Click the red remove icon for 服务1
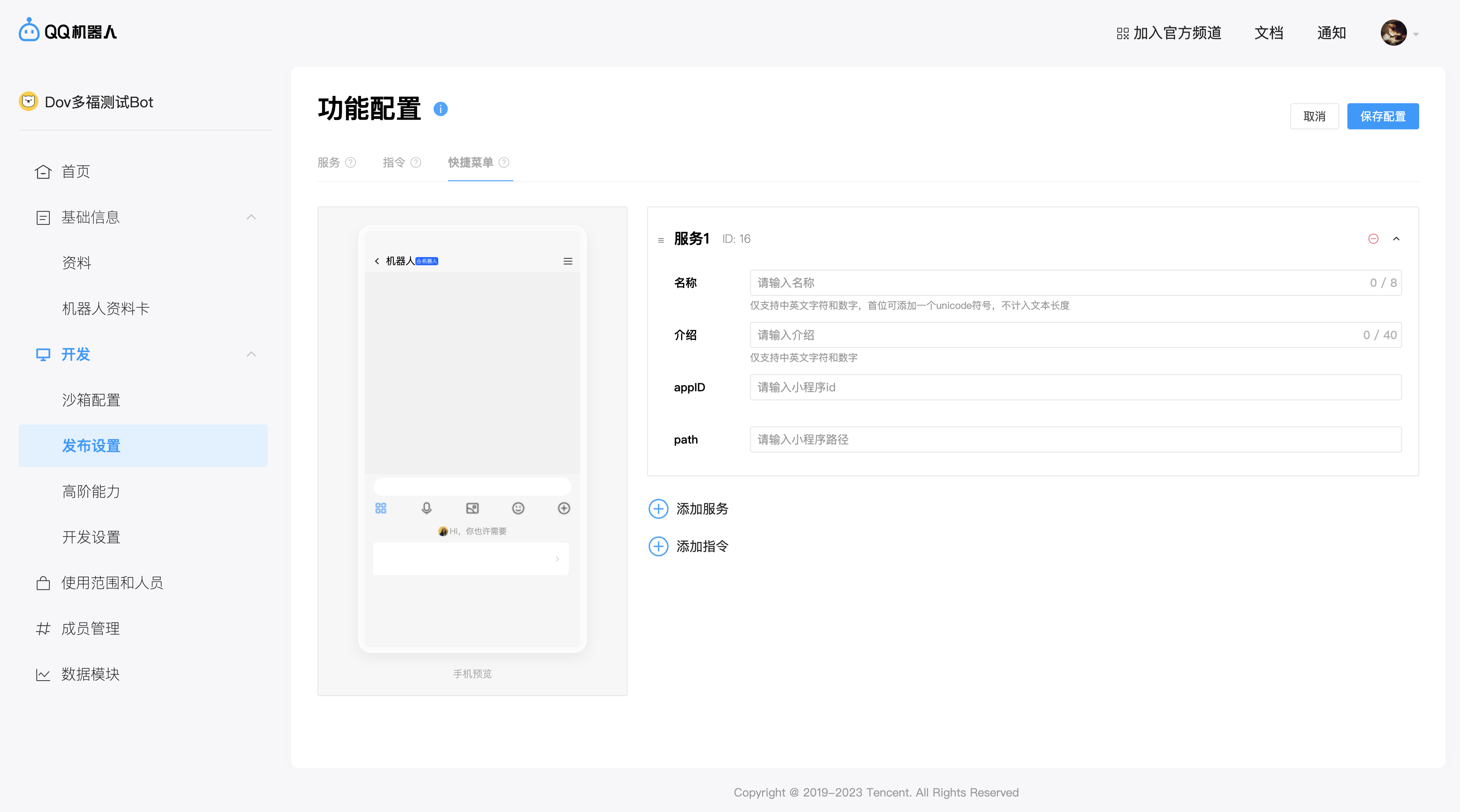Image resolution: width=1460 pixels, height=812 pixels. [1373, 239]
